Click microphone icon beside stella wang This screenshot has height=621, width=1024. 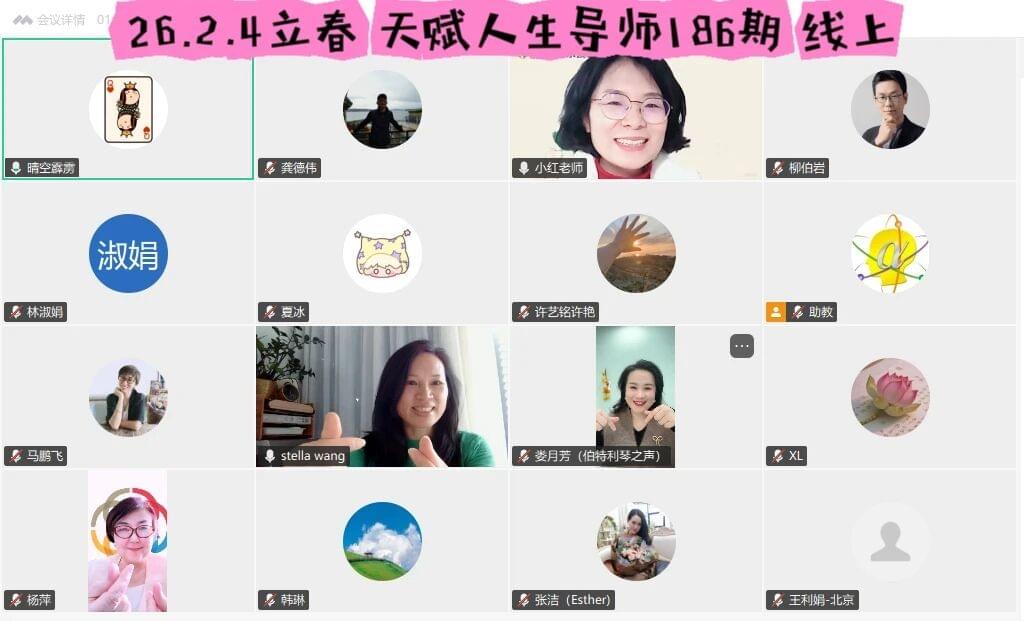[270, 456]
